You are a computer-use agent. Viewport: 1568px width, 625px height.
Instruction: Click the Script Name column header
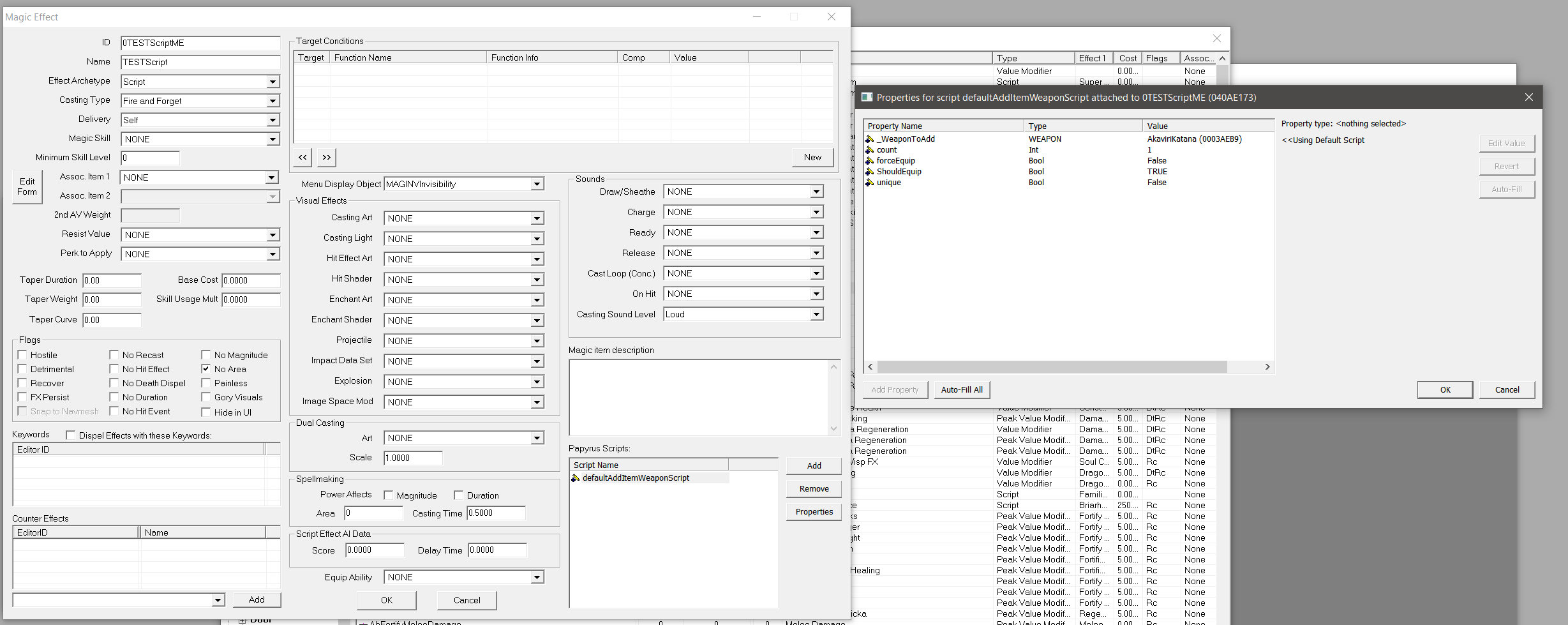tap(649, 465)
